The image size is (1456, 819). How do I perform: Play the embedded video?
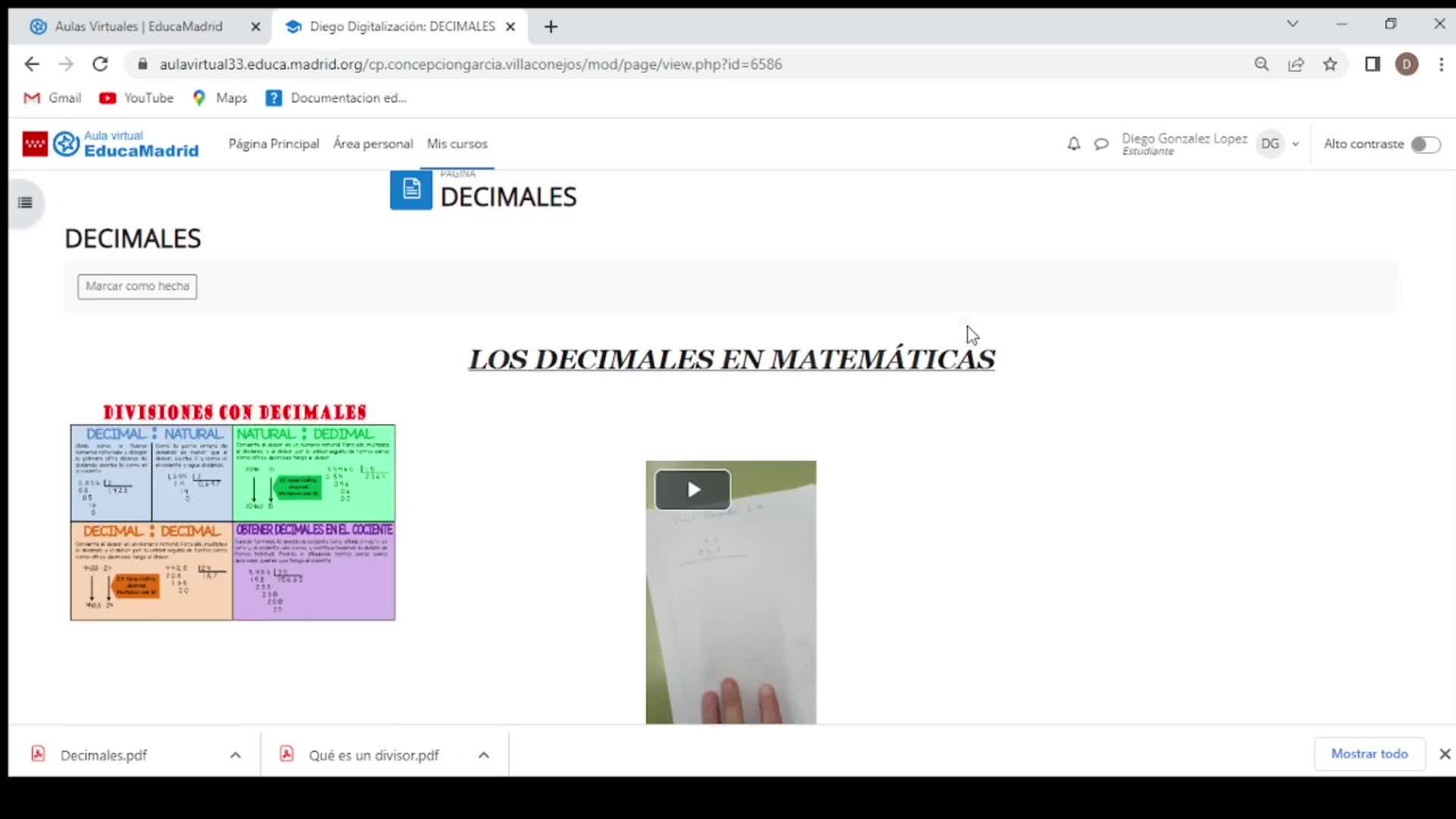(692, 490)
